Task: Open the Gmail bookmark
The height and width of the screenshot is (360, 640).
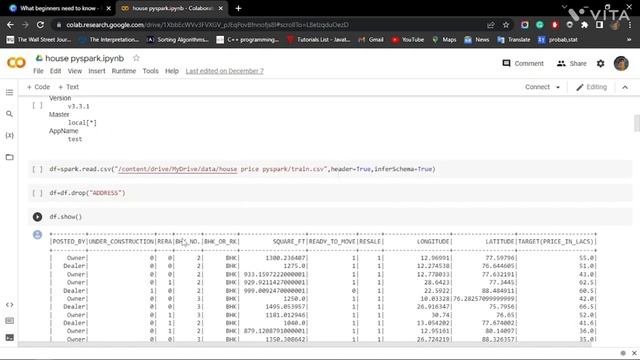Action: click(371, 40)
